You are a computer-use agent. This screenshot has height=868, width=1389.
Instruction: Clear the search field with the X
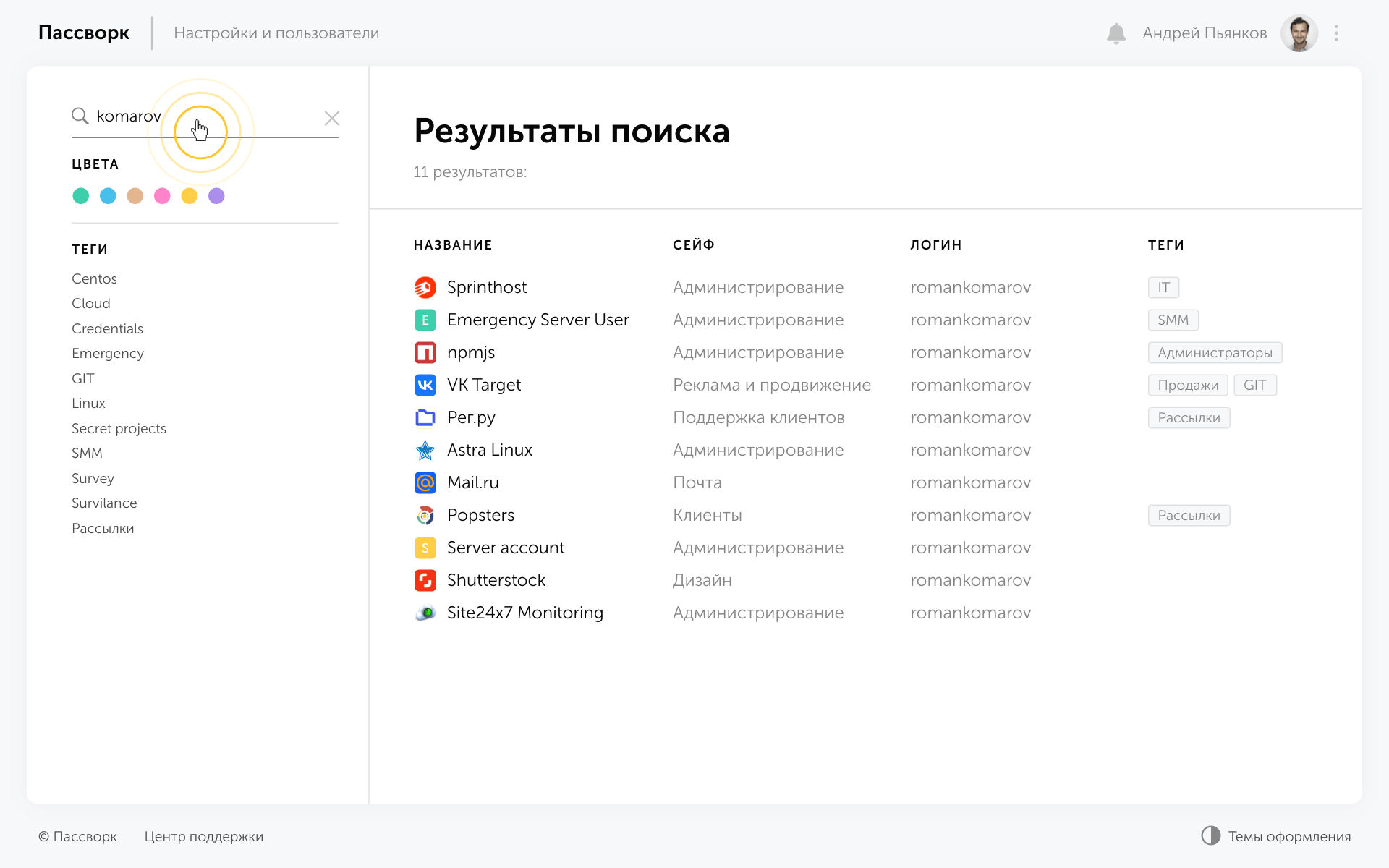coord(332,118)
